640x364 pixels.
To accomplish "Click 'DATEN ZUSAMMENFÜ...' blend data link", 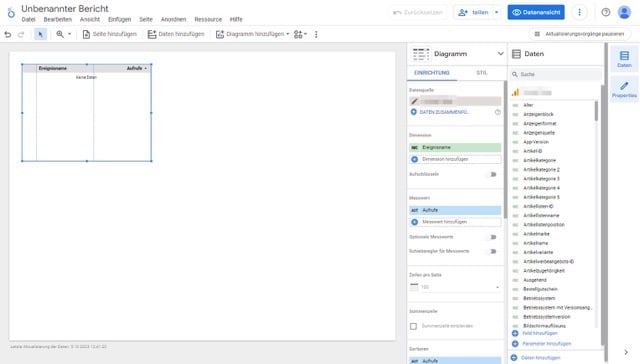I will point(440,112).
